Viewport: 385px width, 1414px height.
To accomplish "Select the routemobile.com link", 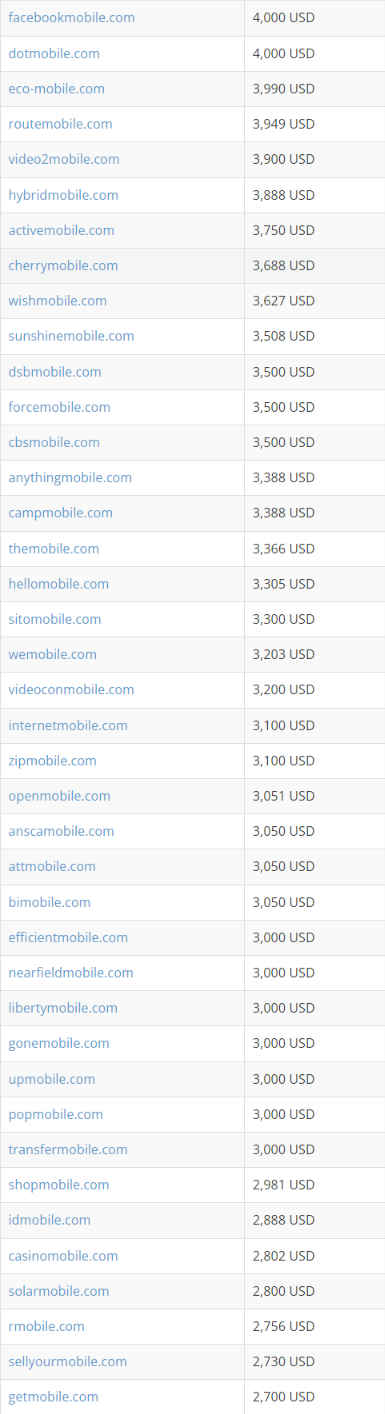I will click(60, 124).
